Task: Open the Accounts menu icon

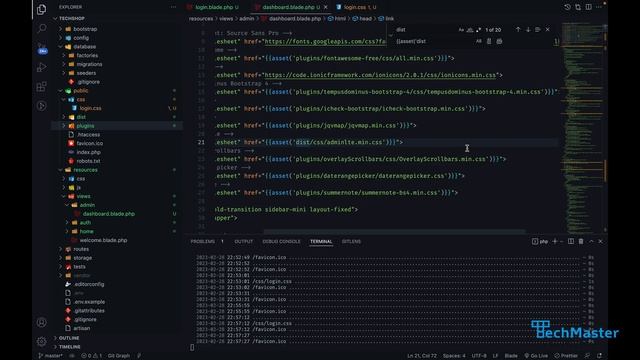Action: click(x=42, y=322)
